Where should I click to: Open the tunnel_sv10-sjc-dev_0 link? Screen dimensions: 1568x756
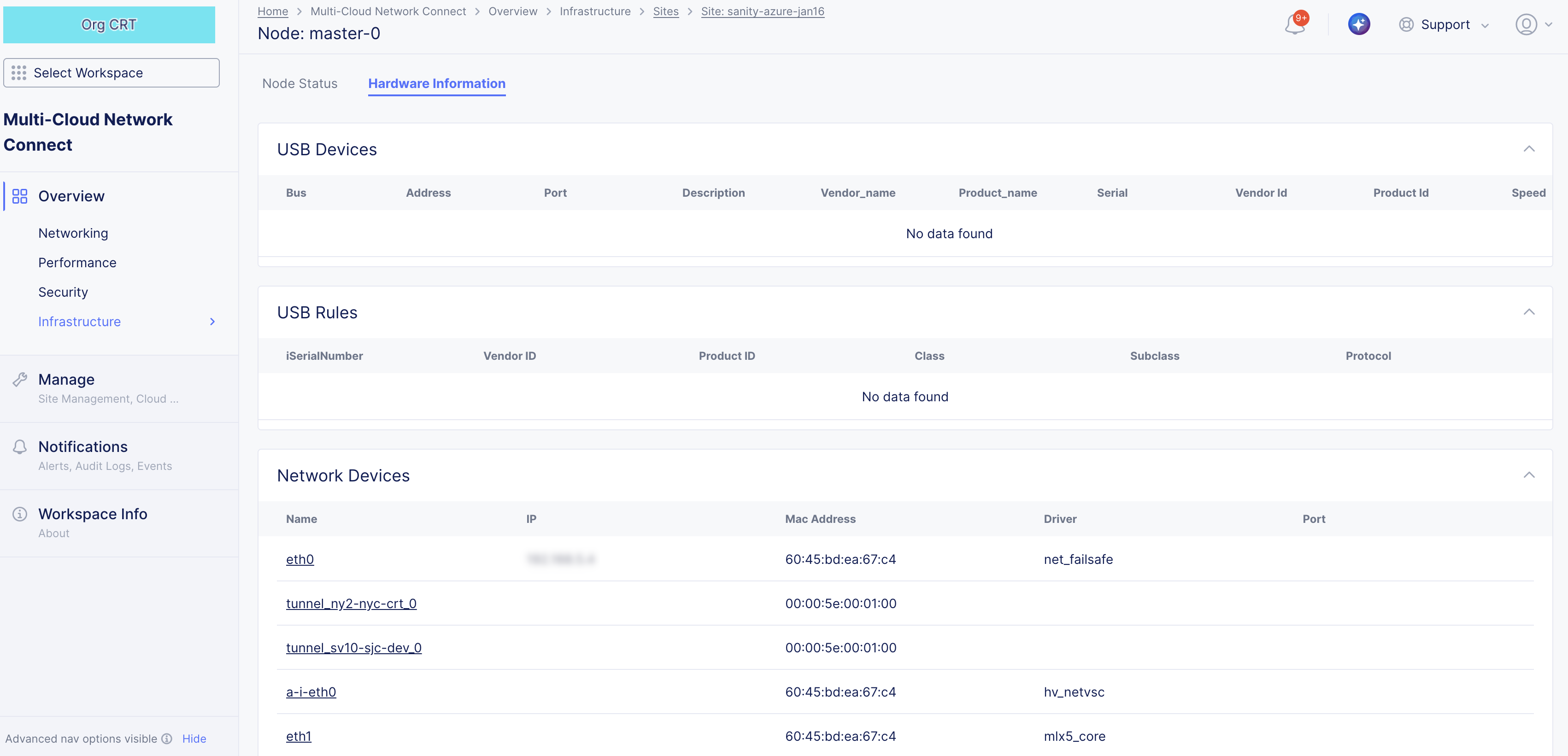pyautogui.click(x=354, y=648)
